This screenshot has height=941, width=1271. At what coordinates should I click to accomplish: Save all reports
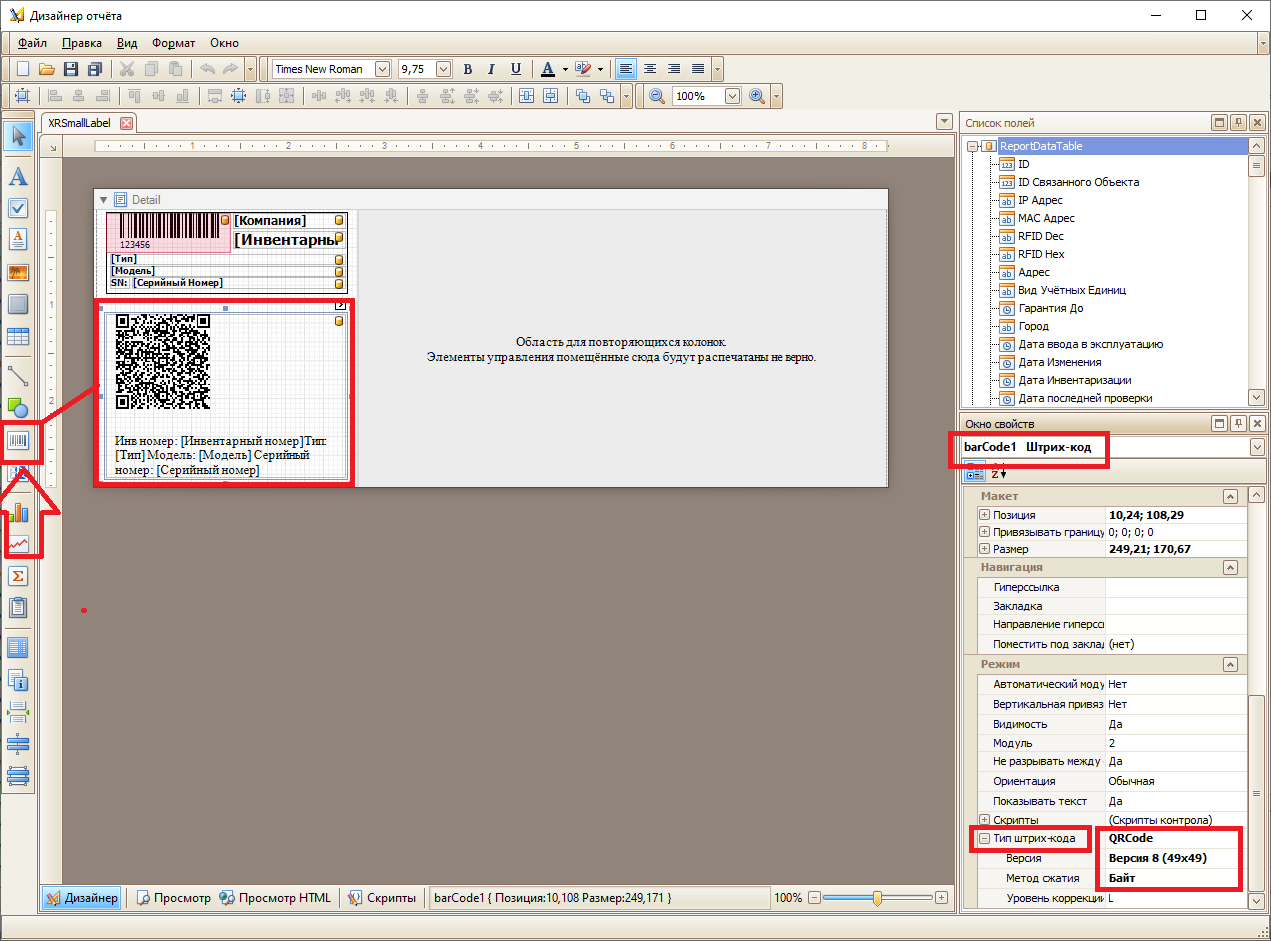point(95,69)
